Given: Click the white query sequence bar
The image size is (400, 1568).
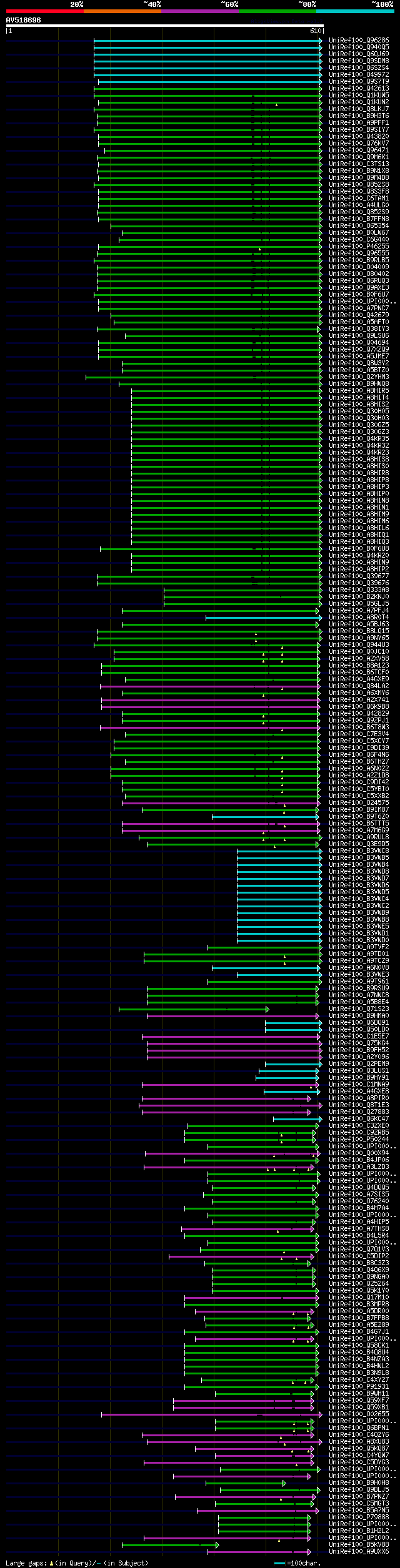Looking at the screenshot, I should [x=164, y=26].
